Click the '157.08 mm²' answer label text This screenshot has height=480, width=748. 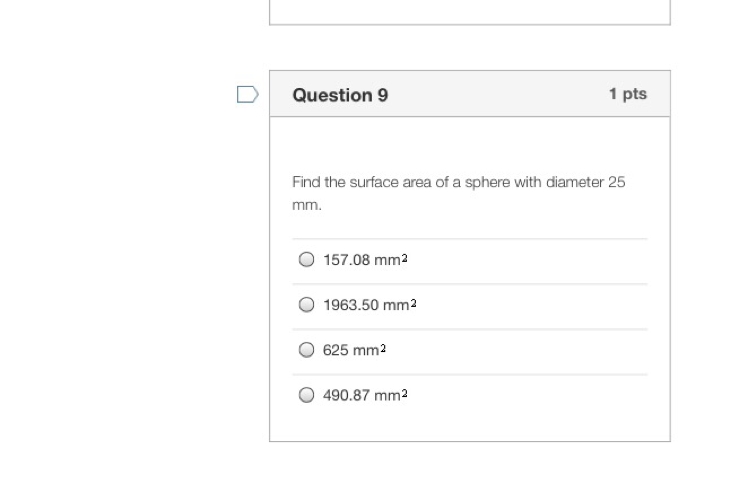[x=365, y=260]
